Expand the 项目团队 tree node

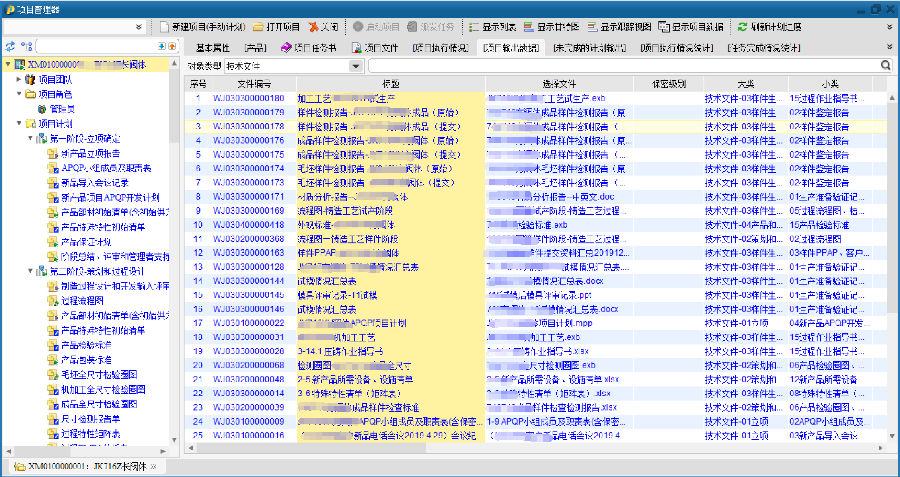coord(19,79)
